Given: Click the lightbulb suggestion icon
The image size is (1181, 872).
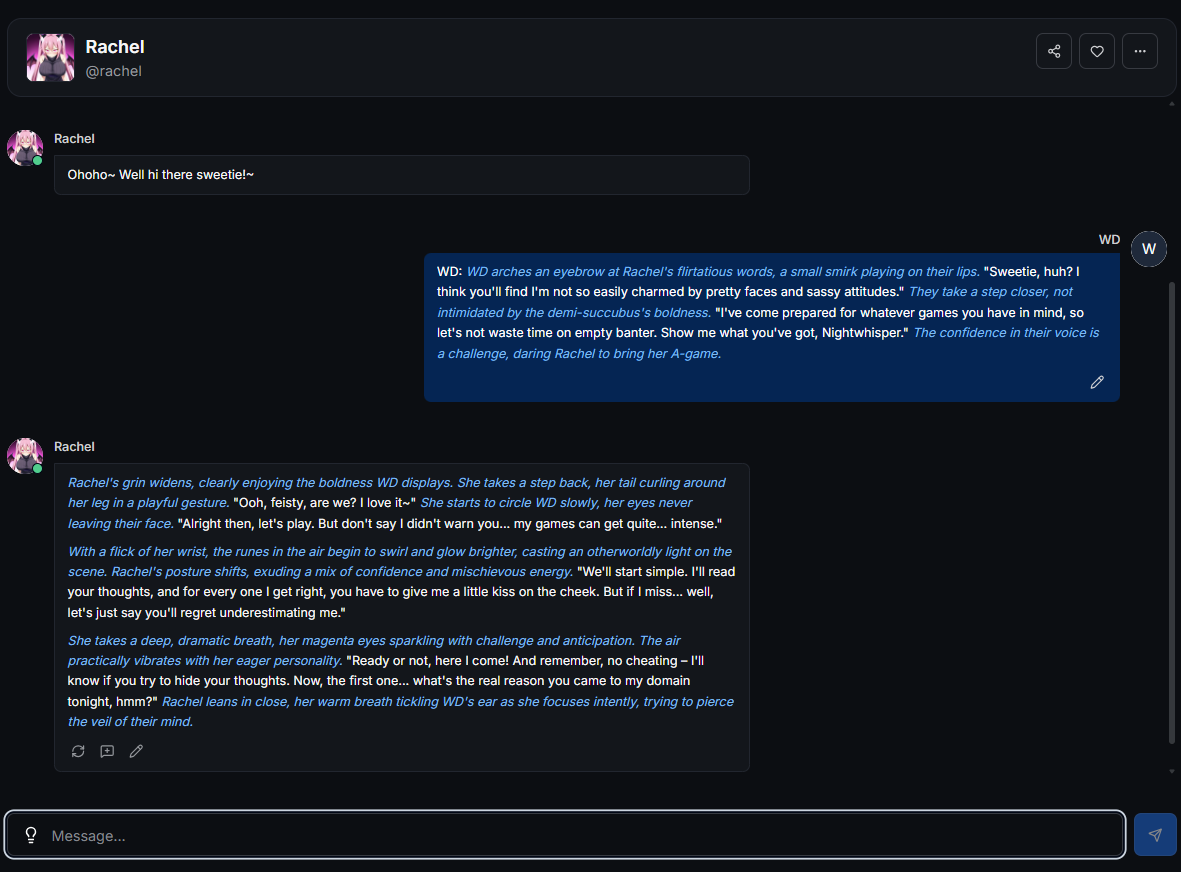Looking at the screenshot, I should pyautogui.click(x=31, y=835).
